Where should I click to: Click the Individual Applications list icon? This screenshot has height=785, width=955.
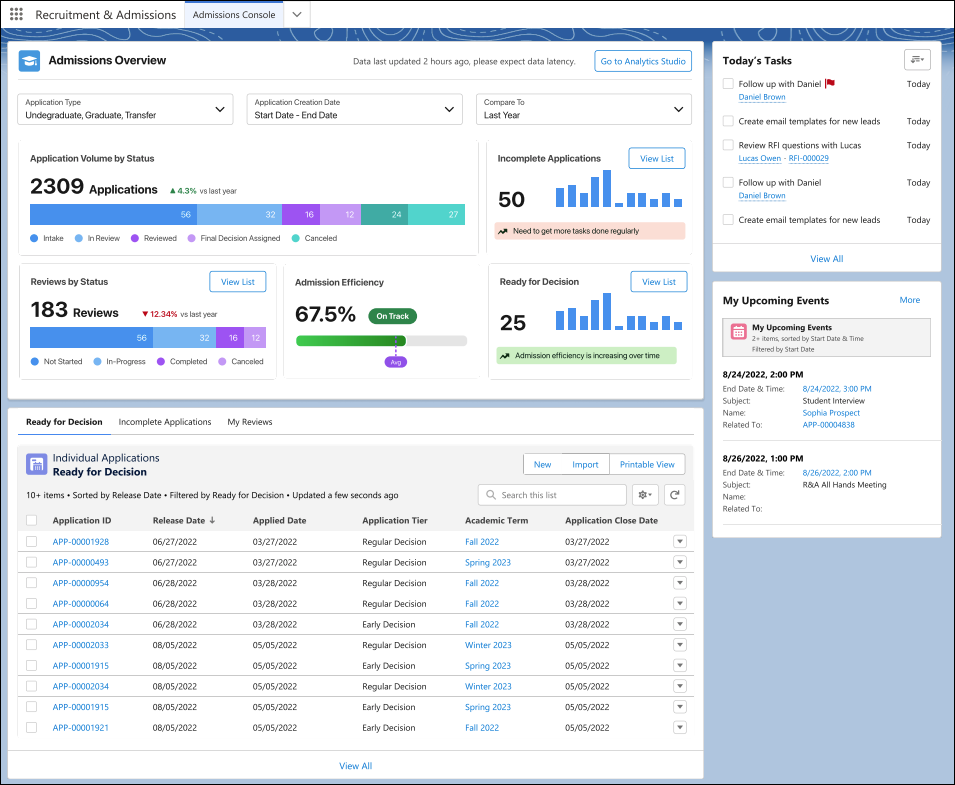coord(37,464)
